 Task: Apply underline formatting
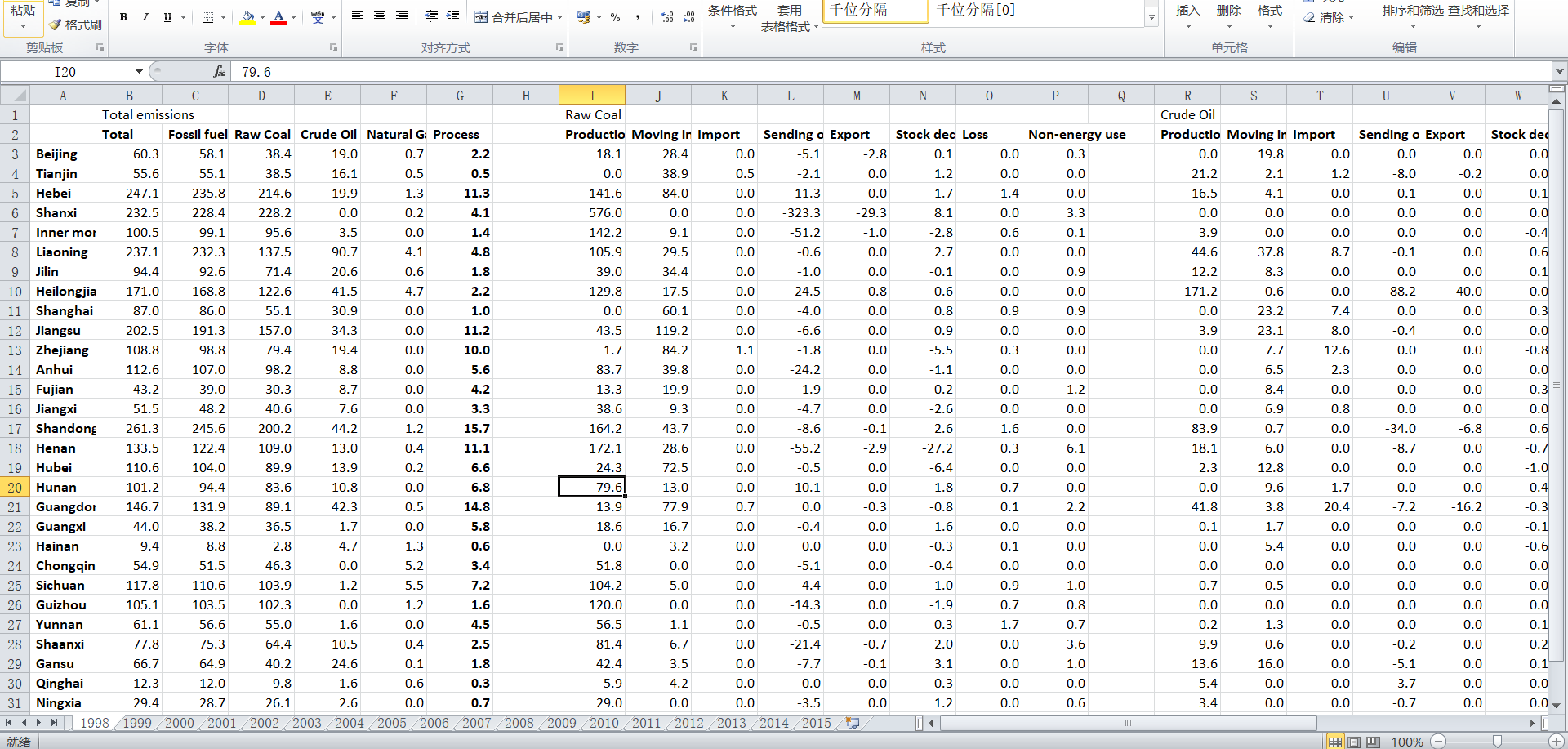click(x=167, y=17)
